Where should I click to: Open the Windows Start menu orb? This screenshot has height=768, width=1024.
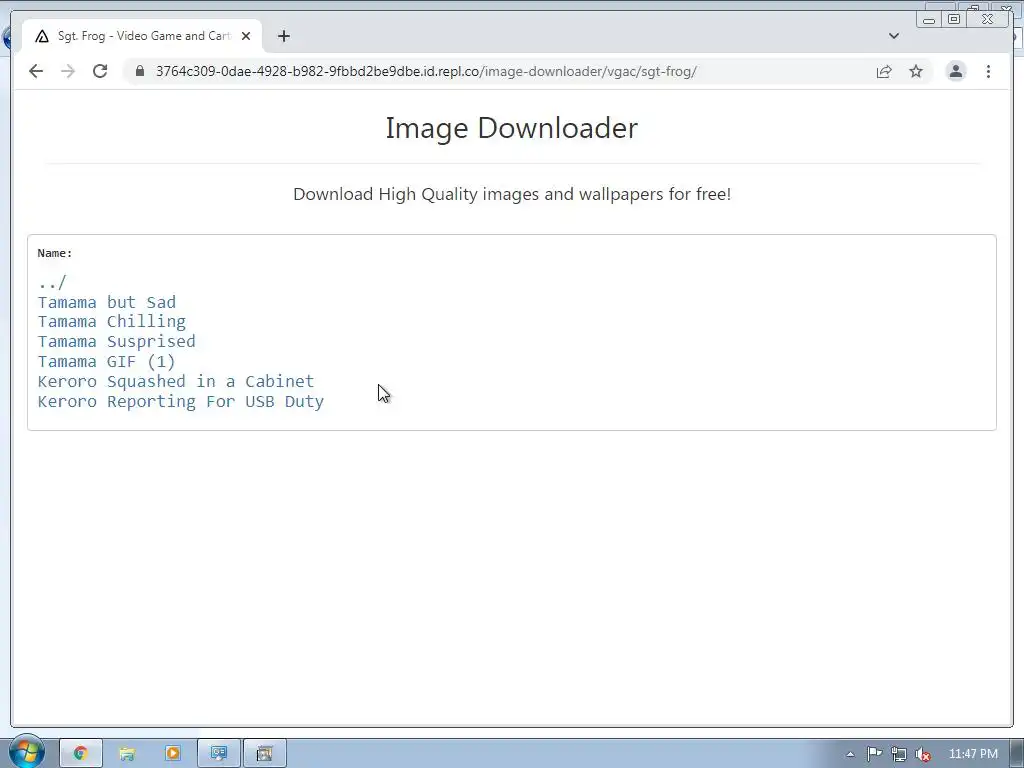click(27, 752)
